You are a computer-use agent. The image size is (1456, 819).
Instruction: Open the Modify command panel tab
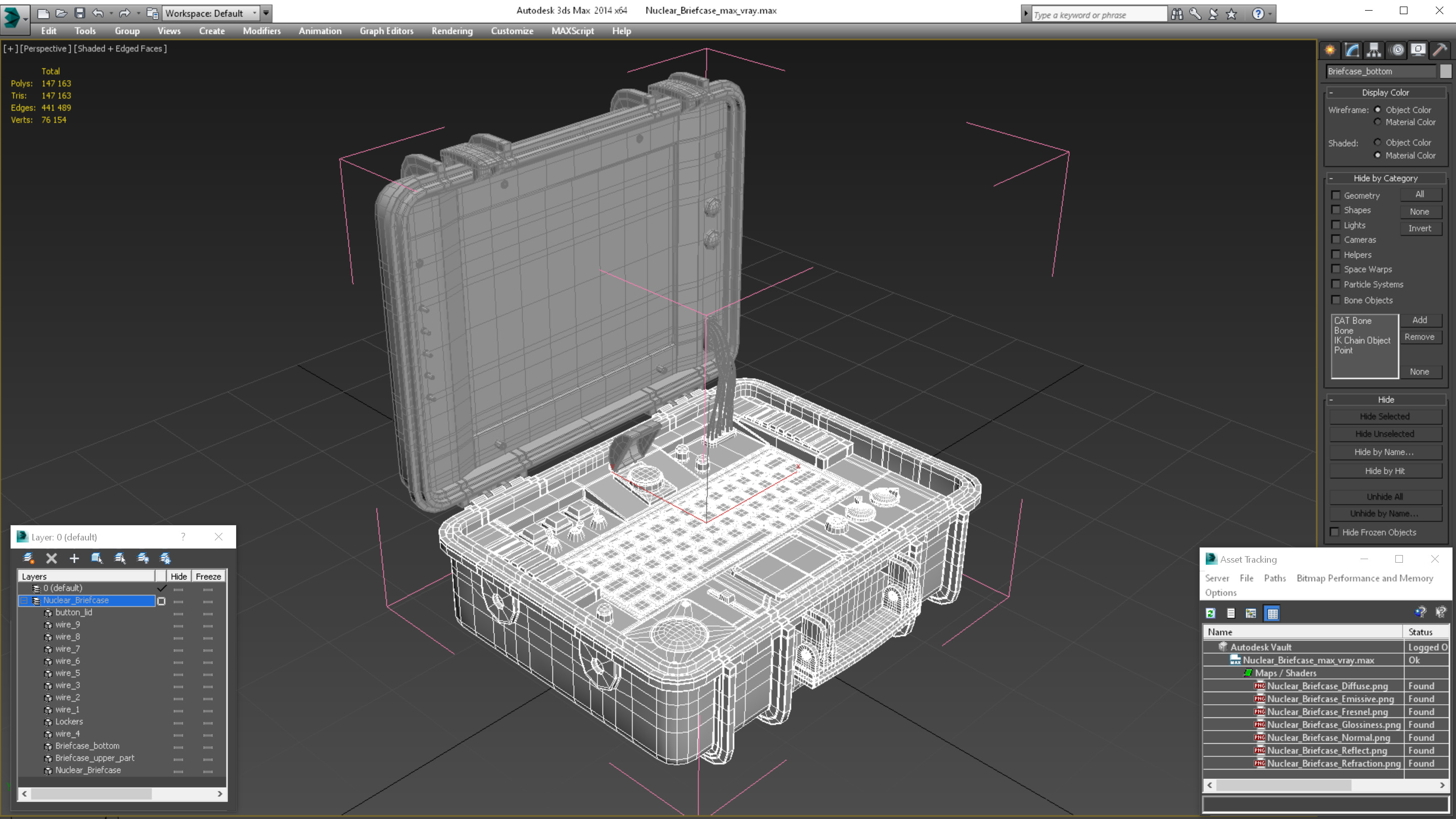pyautogui.click(x=1352, y=51)
